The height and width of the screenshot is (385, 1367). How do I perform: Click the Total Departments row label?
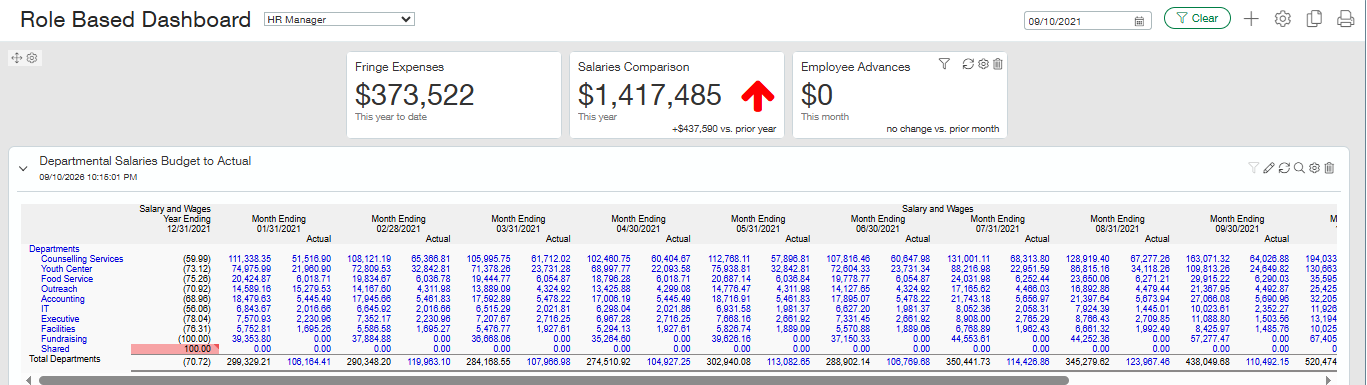[x=65, y=358]
